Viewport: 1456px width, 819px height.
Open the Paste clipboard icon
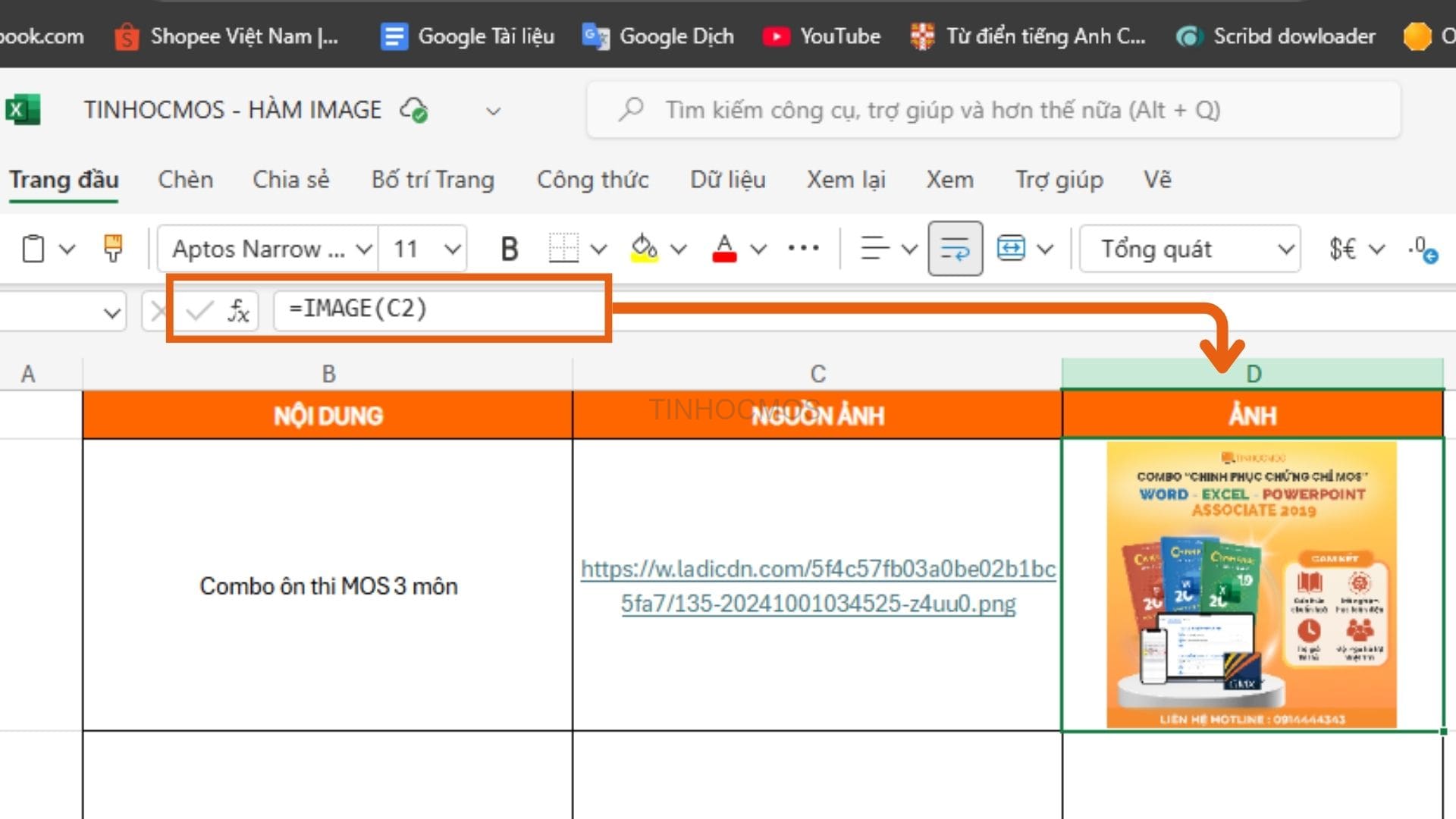[x=33, y=249]
